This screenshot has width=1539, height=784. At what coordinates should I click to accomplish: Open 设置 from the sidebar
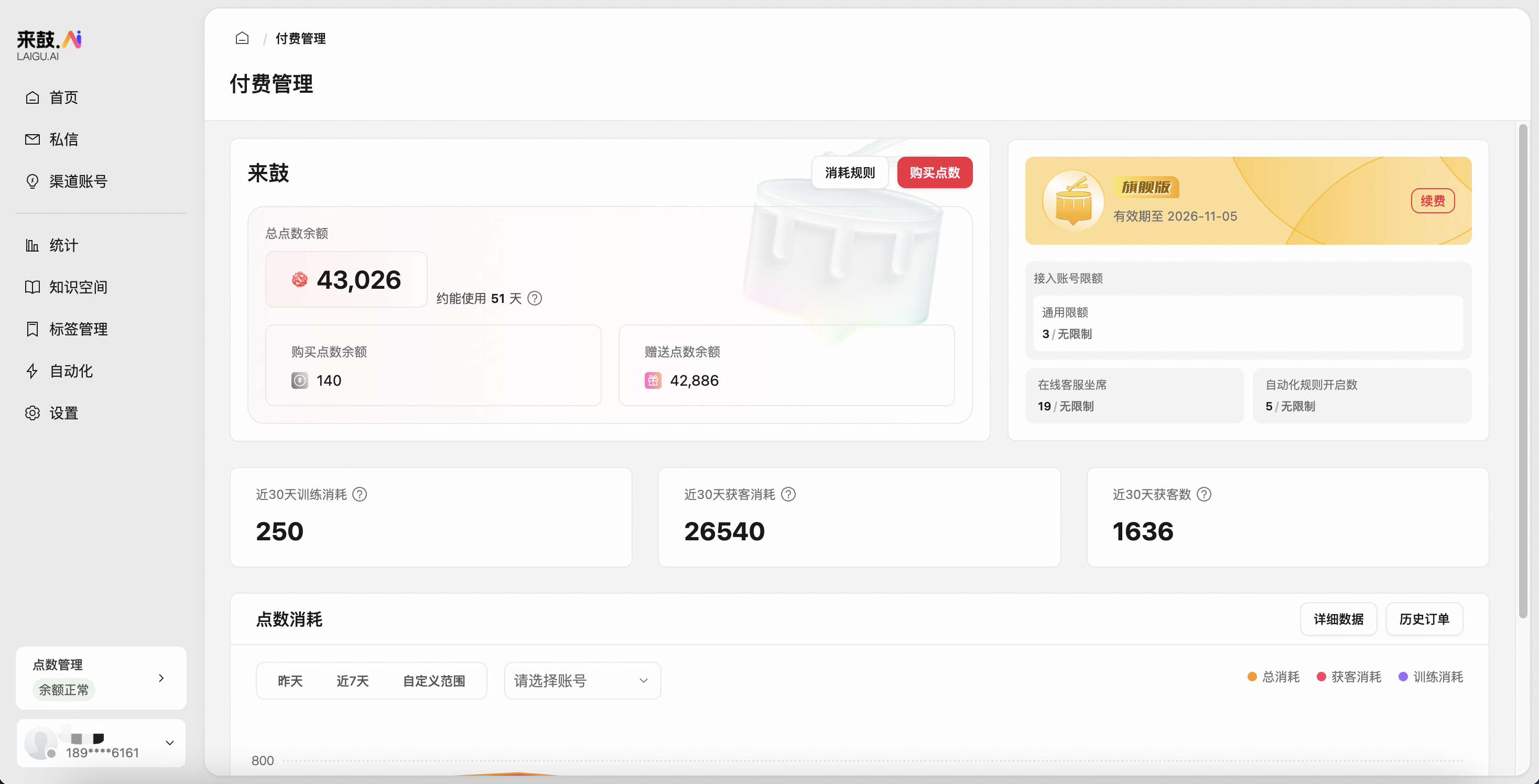pyautogui.click(x=63, y=413)
